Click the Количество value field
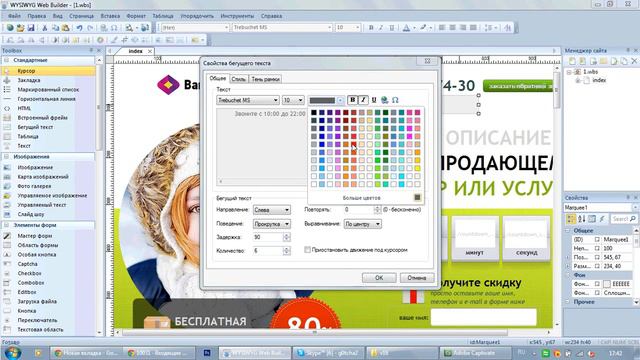The width and height of the screenshot is (640, 360). [268, 251]
